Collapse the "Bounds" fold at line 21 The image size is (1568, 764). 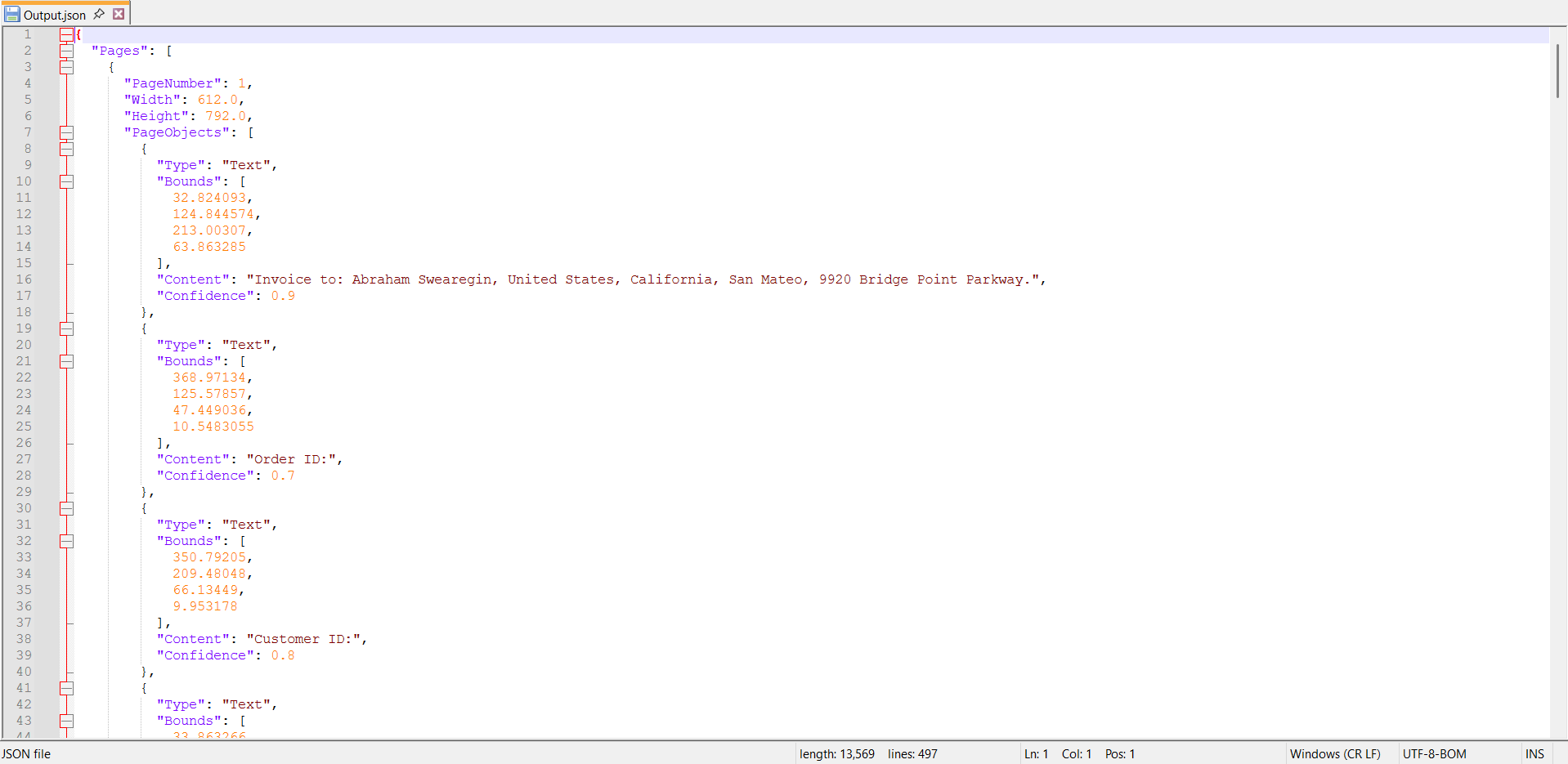pos(66,361)
